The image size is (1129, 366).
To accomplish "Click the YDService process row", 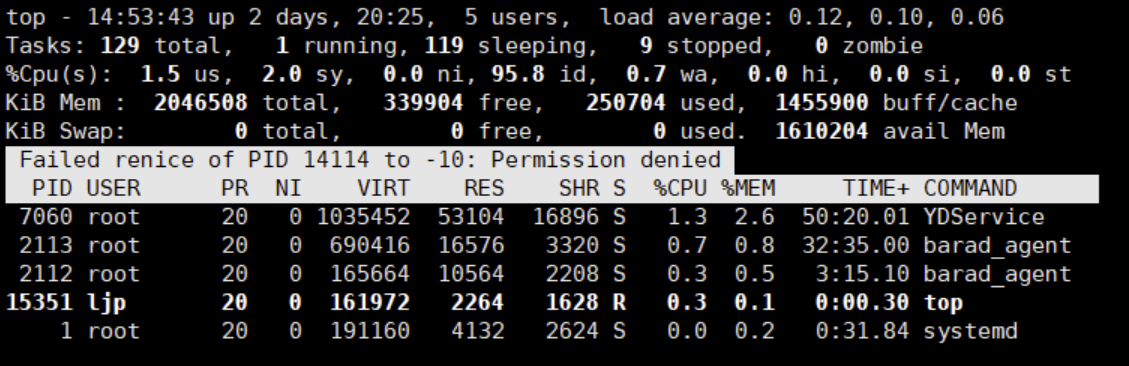I will coord(552,217).
